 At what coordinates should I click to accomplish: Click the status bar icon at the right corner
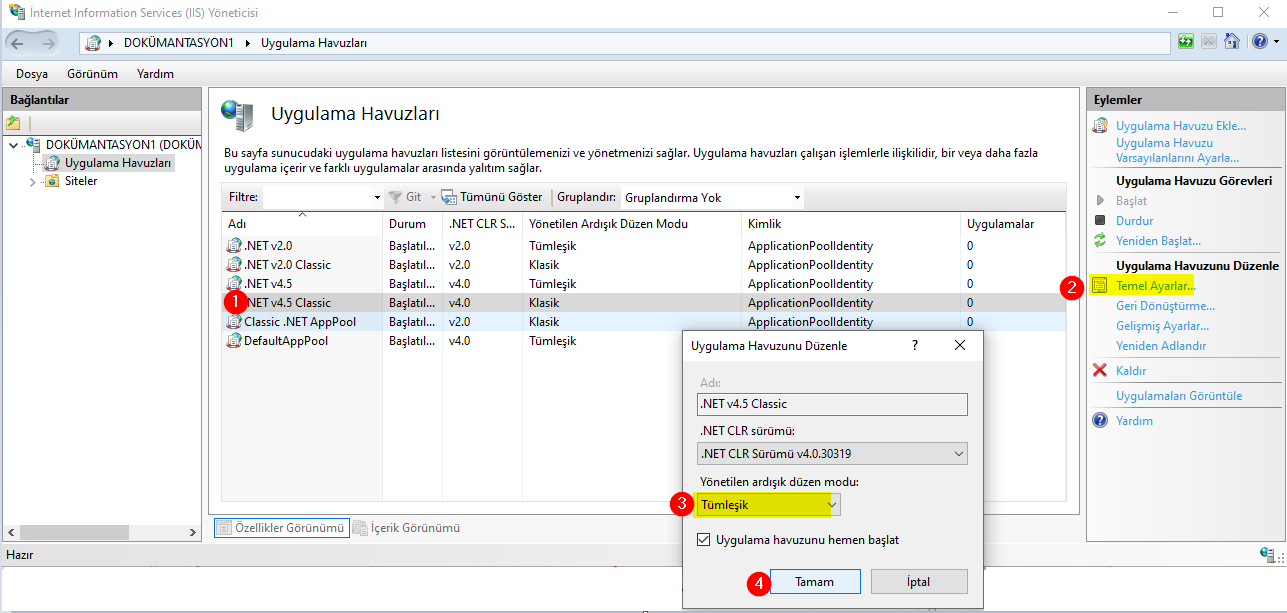(1265, 554)
